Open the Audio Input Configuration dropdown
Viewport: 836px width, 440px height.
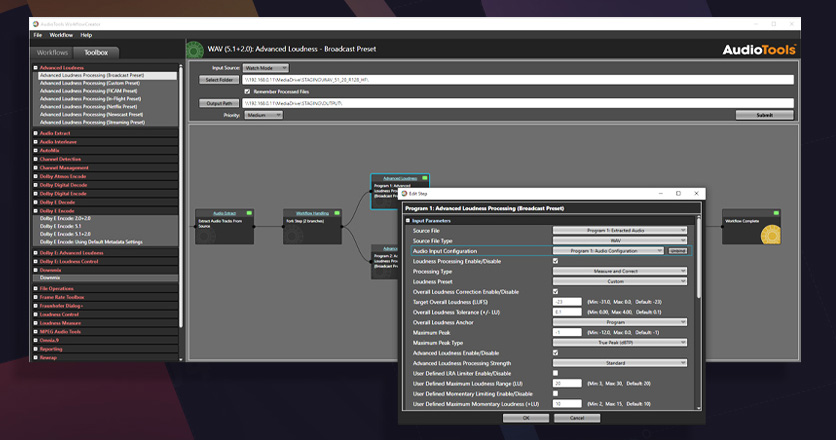point(608,251)
